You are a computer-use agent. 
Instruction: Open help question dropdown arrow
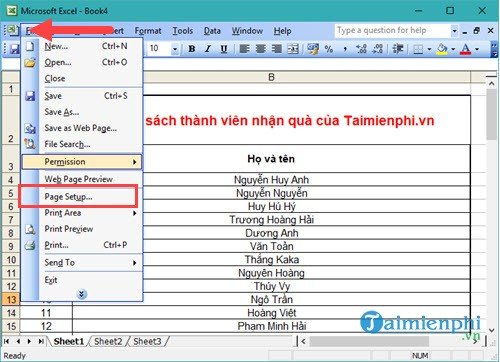(x=454, y=31)
